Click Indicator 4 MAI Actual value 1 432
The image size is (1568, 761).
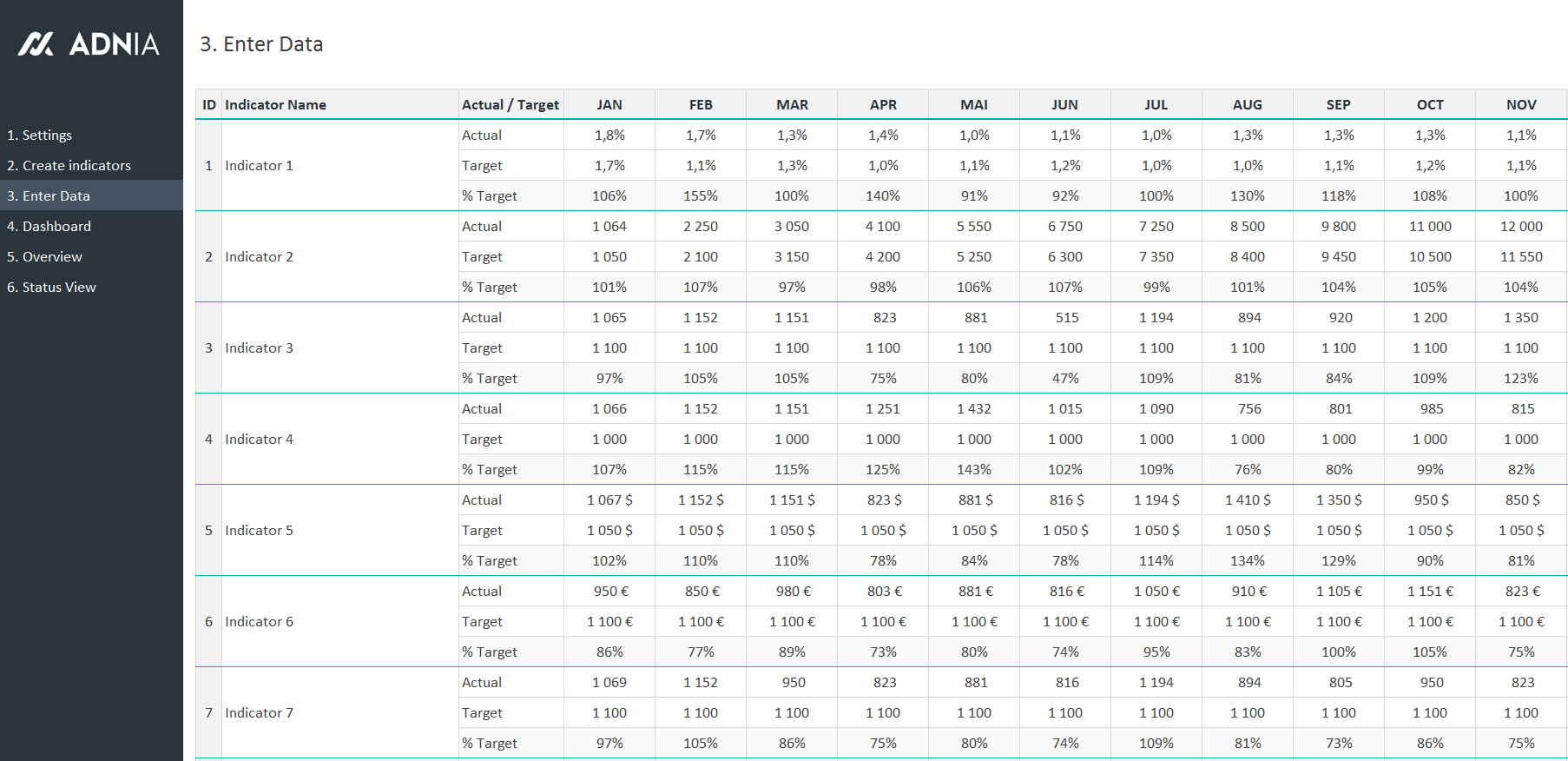(x=974, y=409)
